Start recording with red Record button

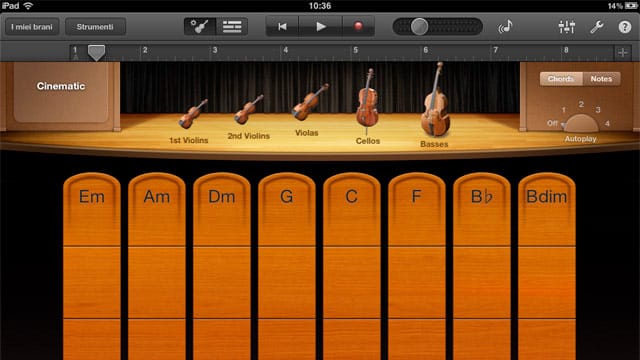pos(358,27)
